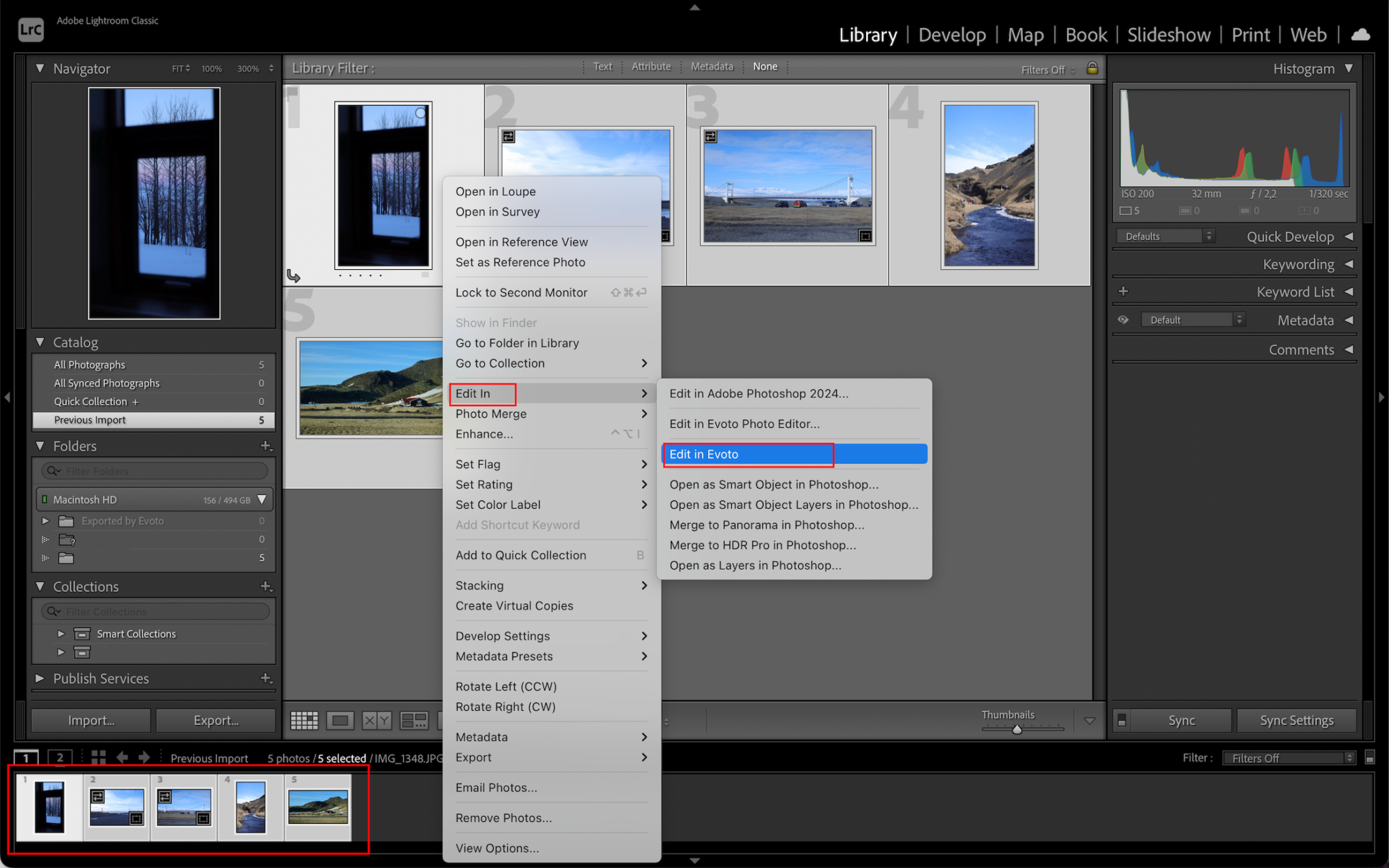Click the Sync button
This screenshot has height=868, width=1389.
pyautogui.click(x=1181, y=720)
